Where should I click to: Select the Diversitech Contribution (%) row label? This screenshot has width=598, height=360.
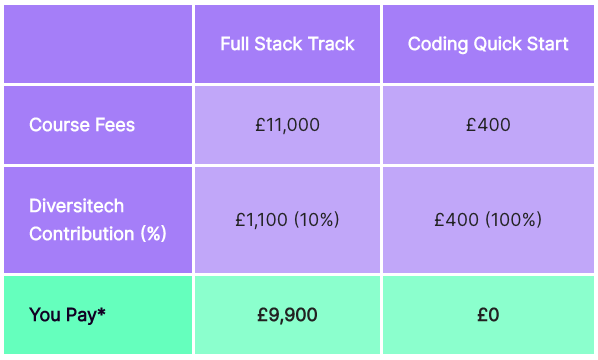[98, 220]
